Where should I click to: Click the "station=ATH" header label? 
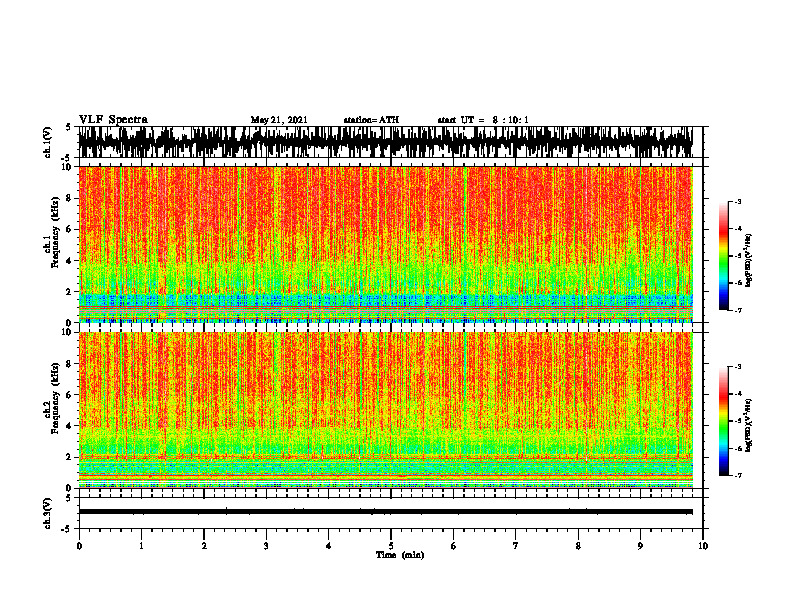coord(371,120)
